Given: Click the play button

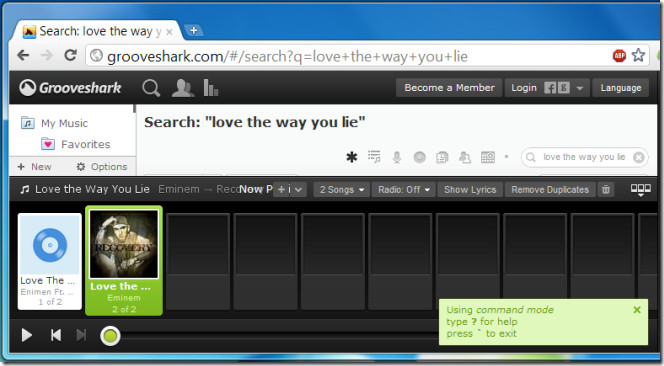Looking at the screenshot, I should [x=27, y=335].
